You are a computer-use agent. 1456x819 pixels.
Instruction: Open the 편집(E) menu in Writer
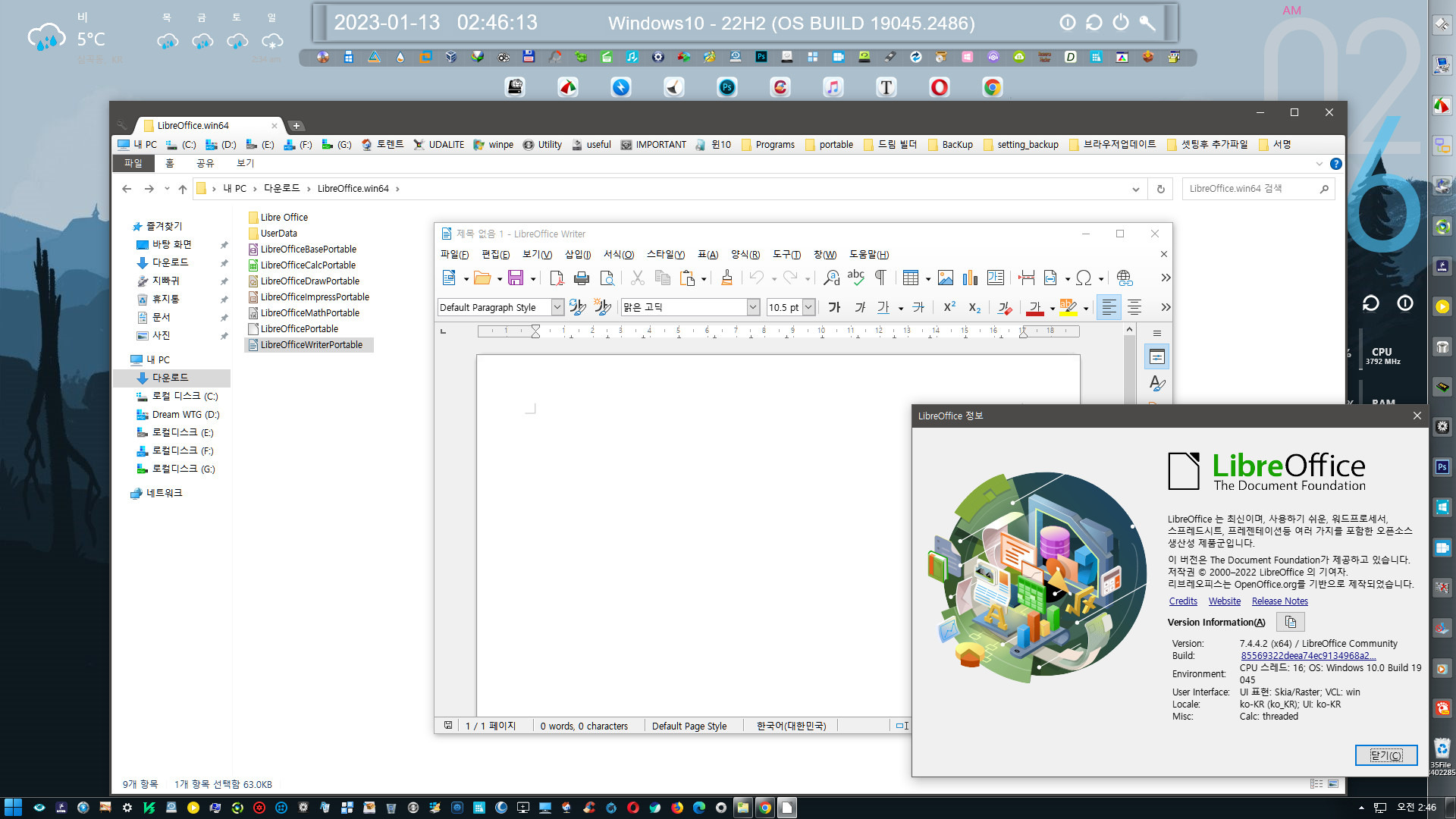[495, 255]
